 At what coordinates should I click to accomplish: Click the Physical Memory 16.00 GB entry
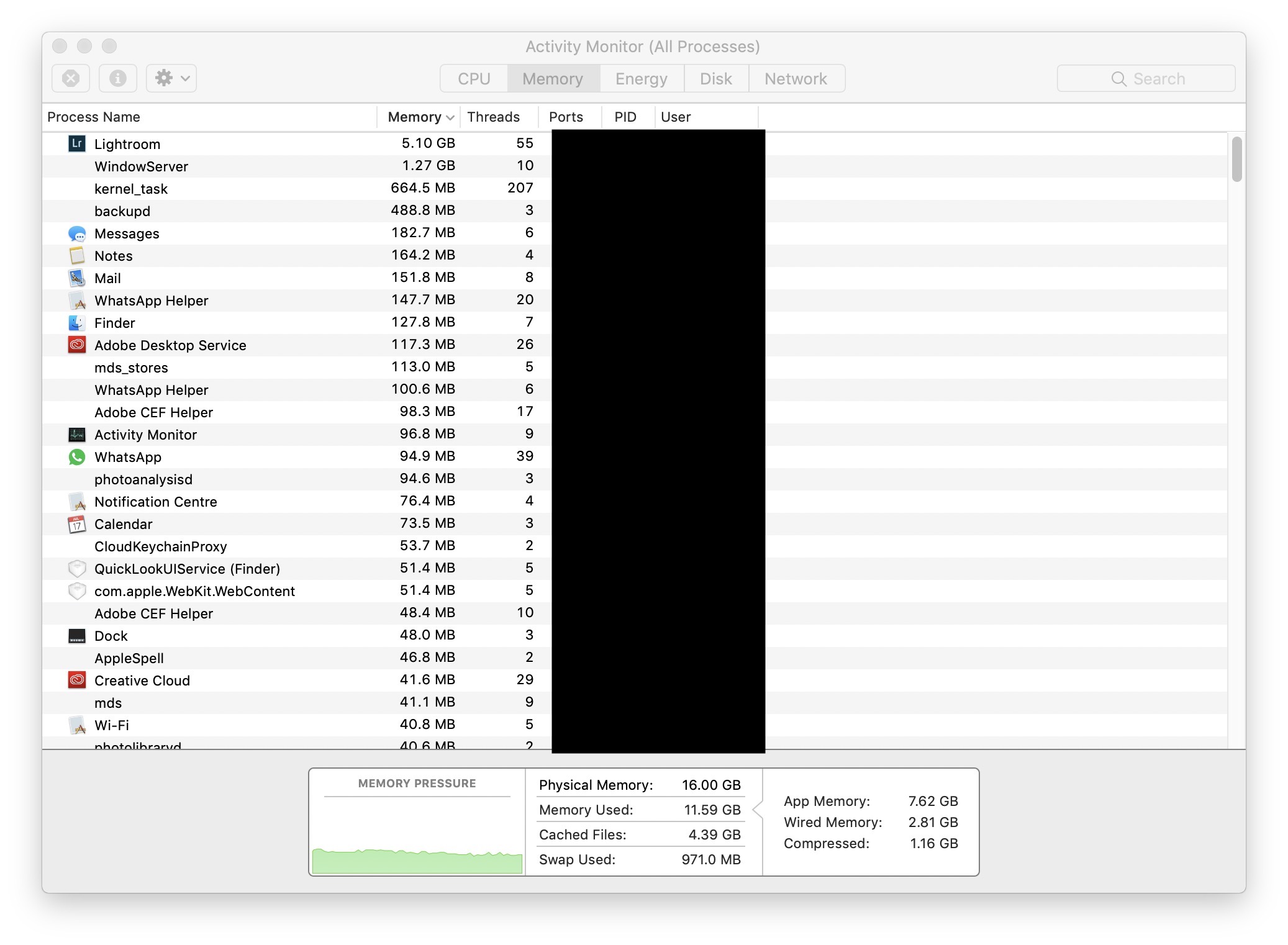click(x=640, y=785)
